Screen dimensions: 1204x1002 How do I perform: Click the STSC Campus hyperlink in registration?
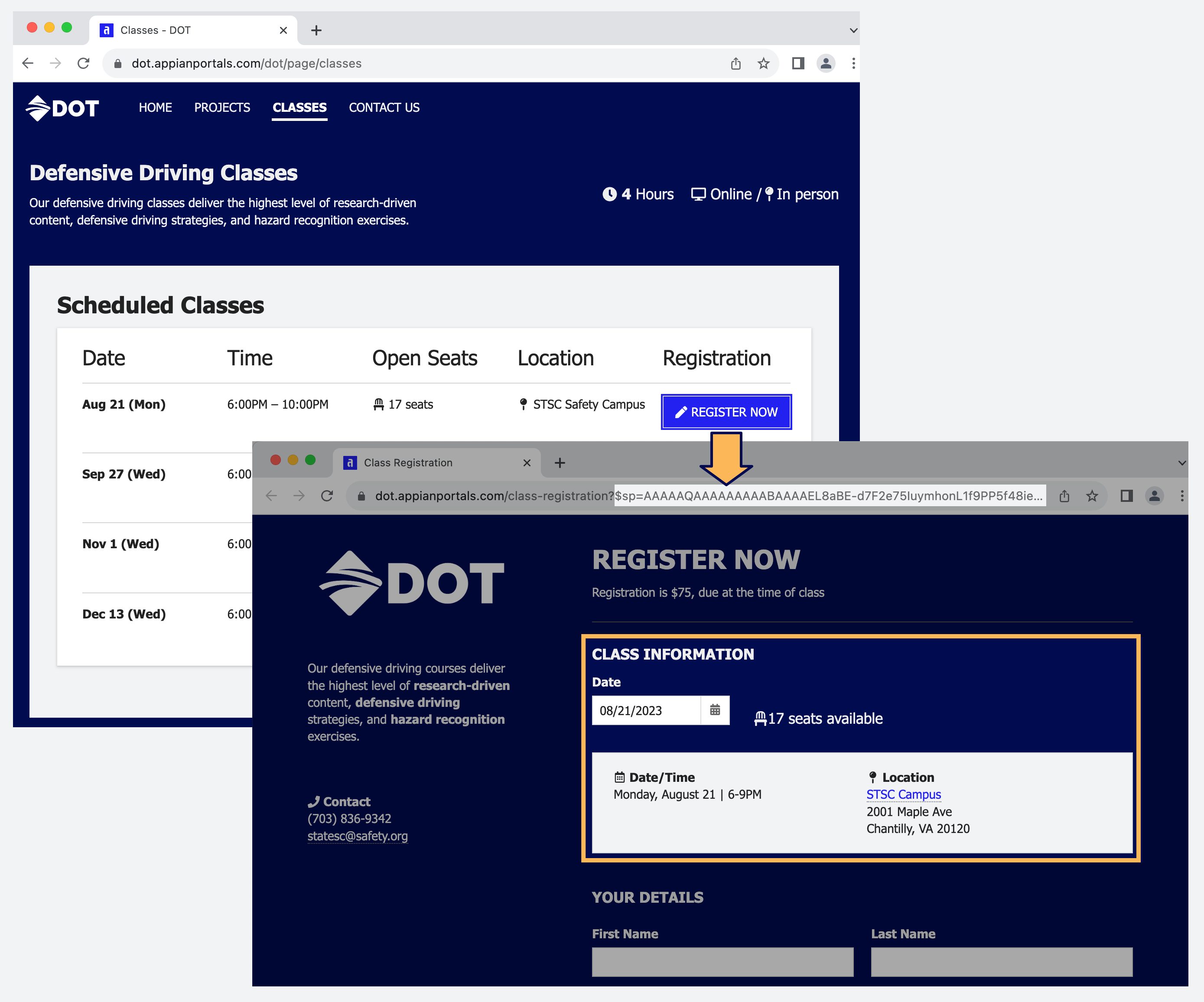(904, 795)
